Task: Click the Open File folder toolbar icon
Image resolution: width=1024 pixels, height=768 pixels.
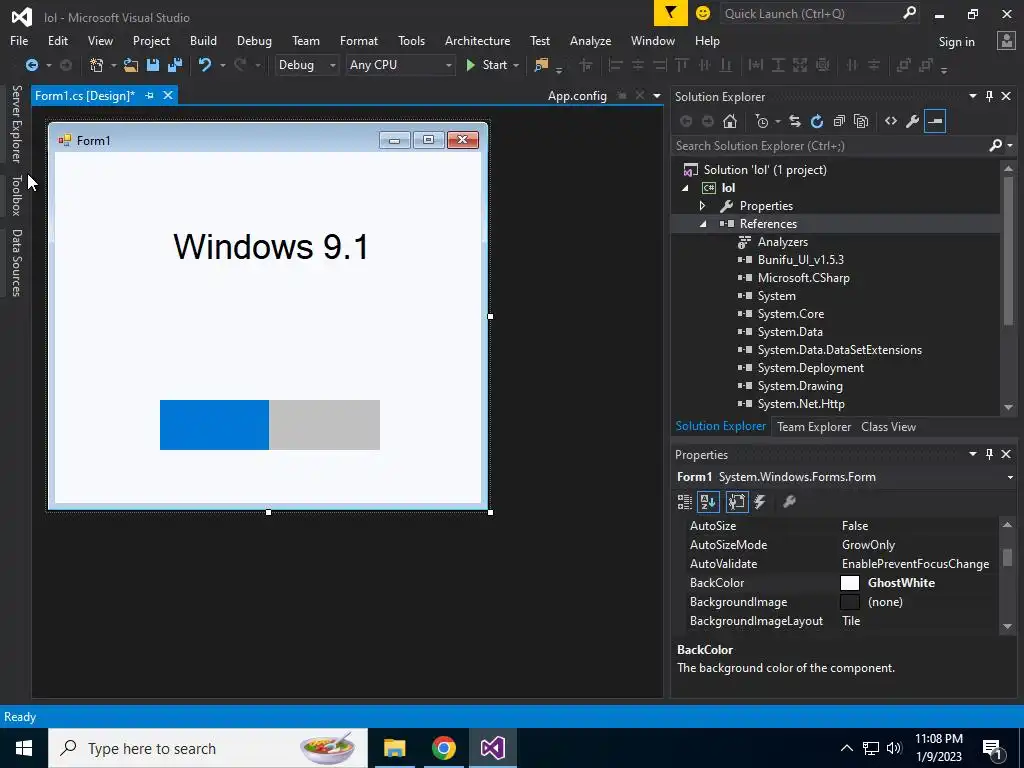Action: coord(131,65)
